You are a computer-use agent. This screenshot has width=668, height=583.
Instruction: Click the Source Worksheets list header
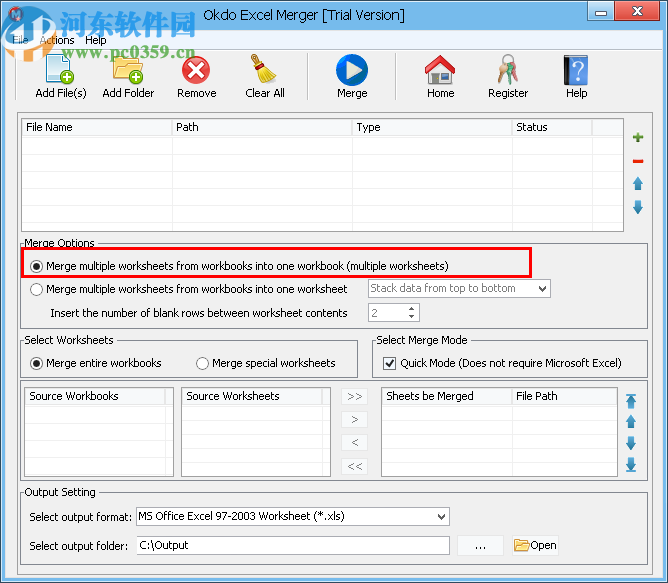pyautogui.click(x=252, y=396)
